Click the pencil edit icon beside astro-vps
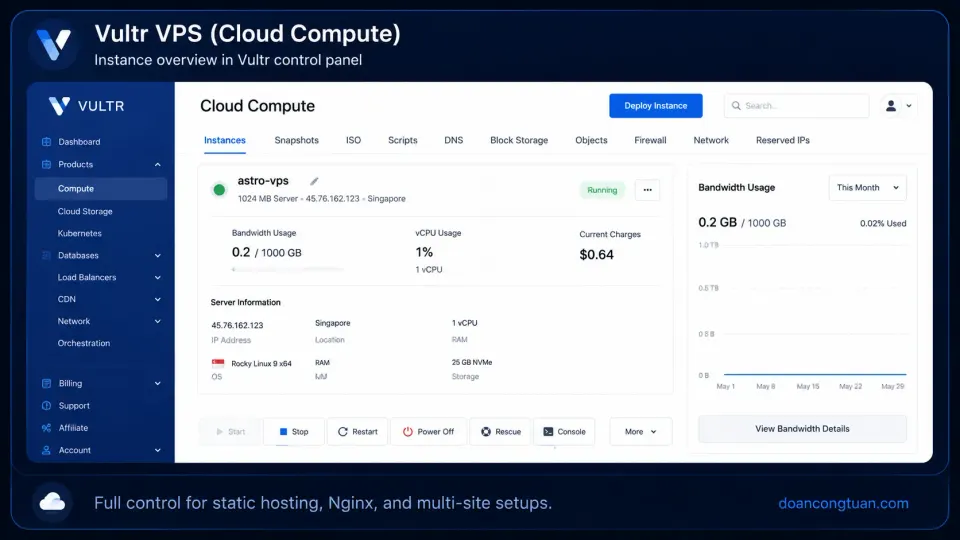Screen dimensions: 960x540 click(x=314, y=181)
